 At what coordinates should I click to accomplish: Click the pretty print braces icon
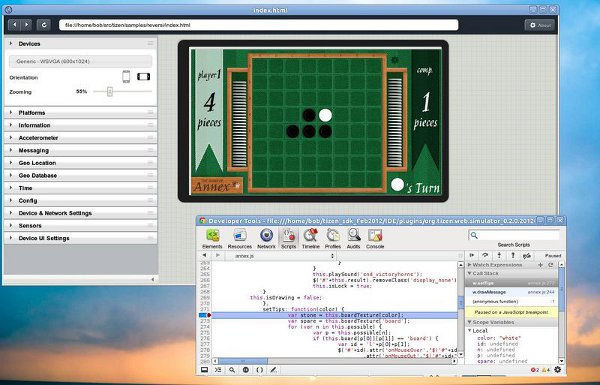(x=259, y=370)
